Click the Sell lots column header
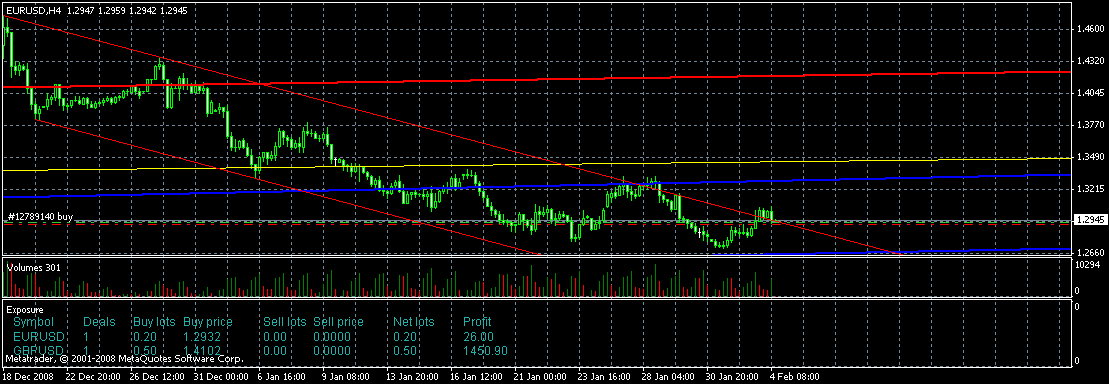The width and height of the screenshot is (1109, 384). tap(284, 322)
